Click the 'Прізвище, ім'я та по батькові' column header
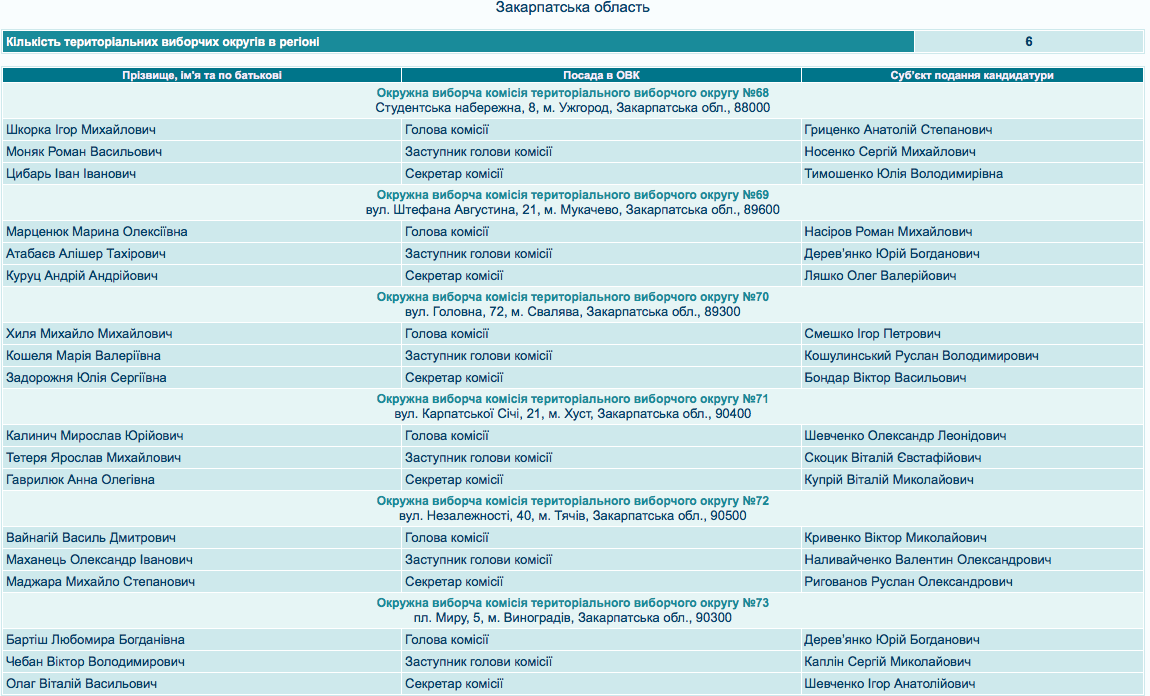Viewport: 1150px width, 696px height. click(201, 75)
